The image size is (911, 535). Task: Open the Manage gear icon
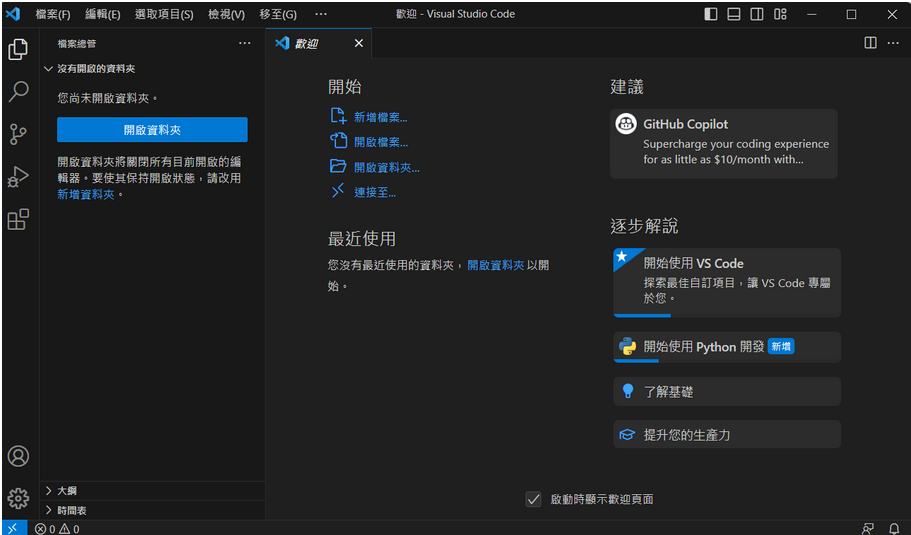click(18, 498)
